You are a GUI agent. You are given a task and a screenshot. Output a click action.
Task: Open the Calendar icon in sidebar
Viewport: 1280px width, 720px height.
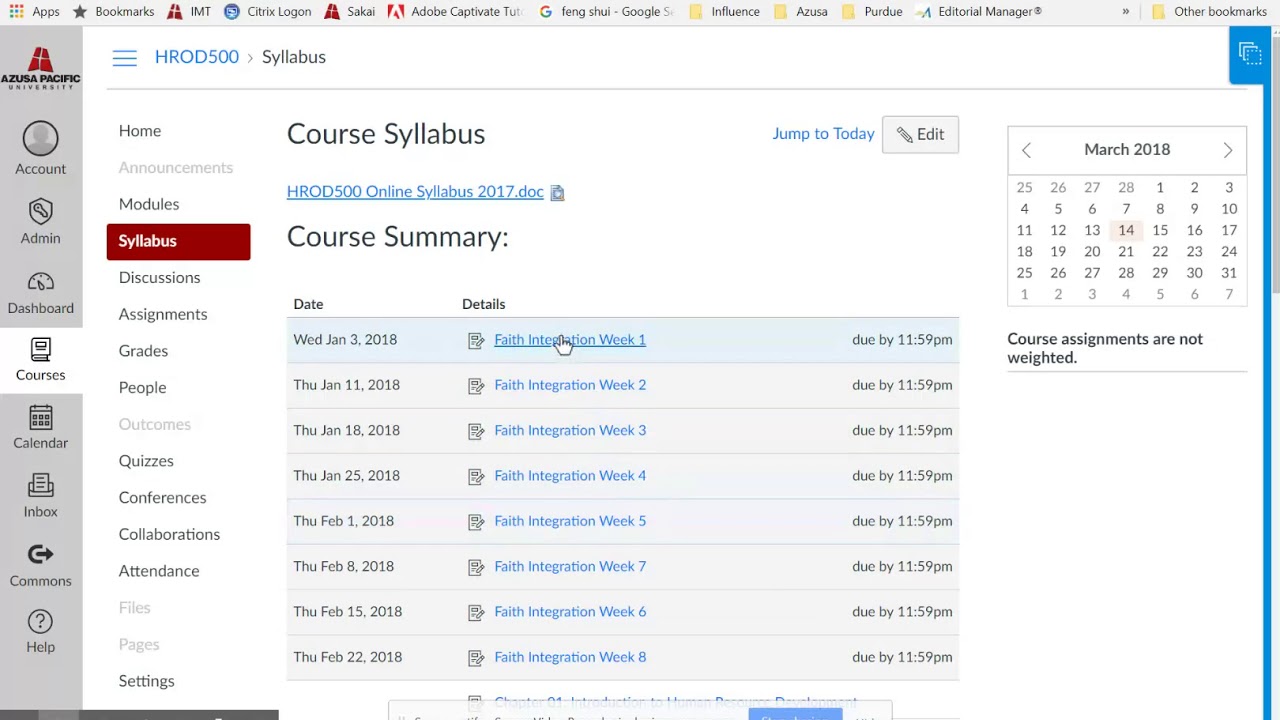coord(40,417)
